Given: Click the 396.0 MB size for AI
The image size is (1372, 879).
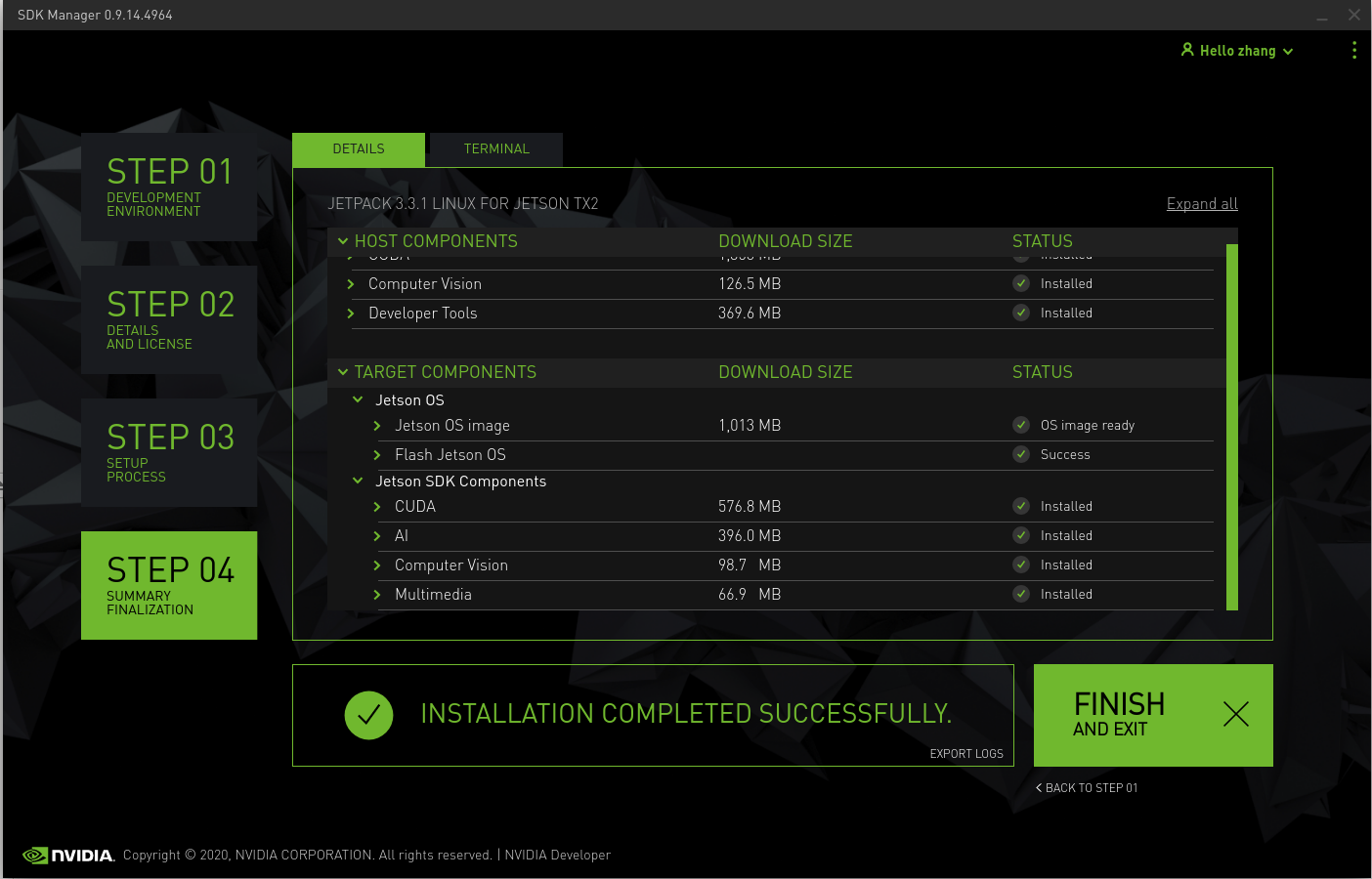Looking at the screenshot, I should [x=750, y=536].
